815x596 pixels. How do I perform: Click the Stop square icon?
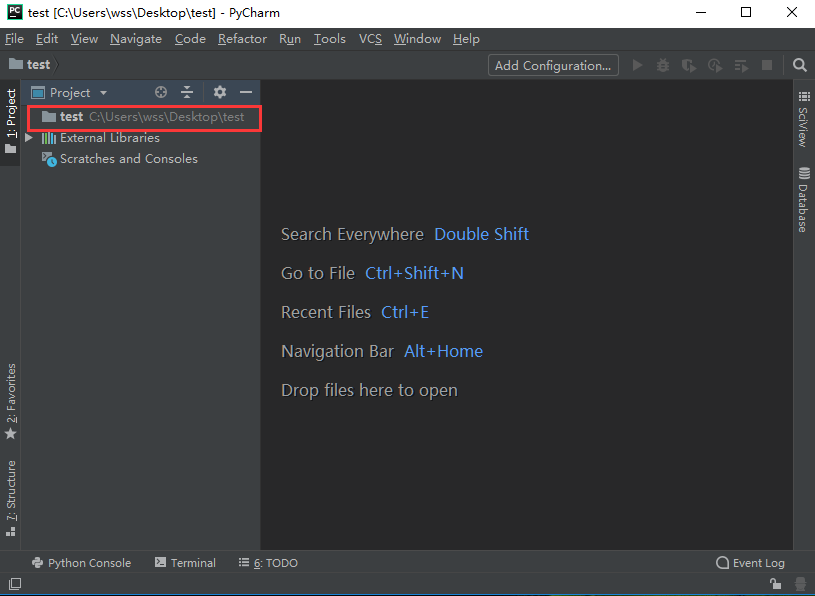[767, 65]
